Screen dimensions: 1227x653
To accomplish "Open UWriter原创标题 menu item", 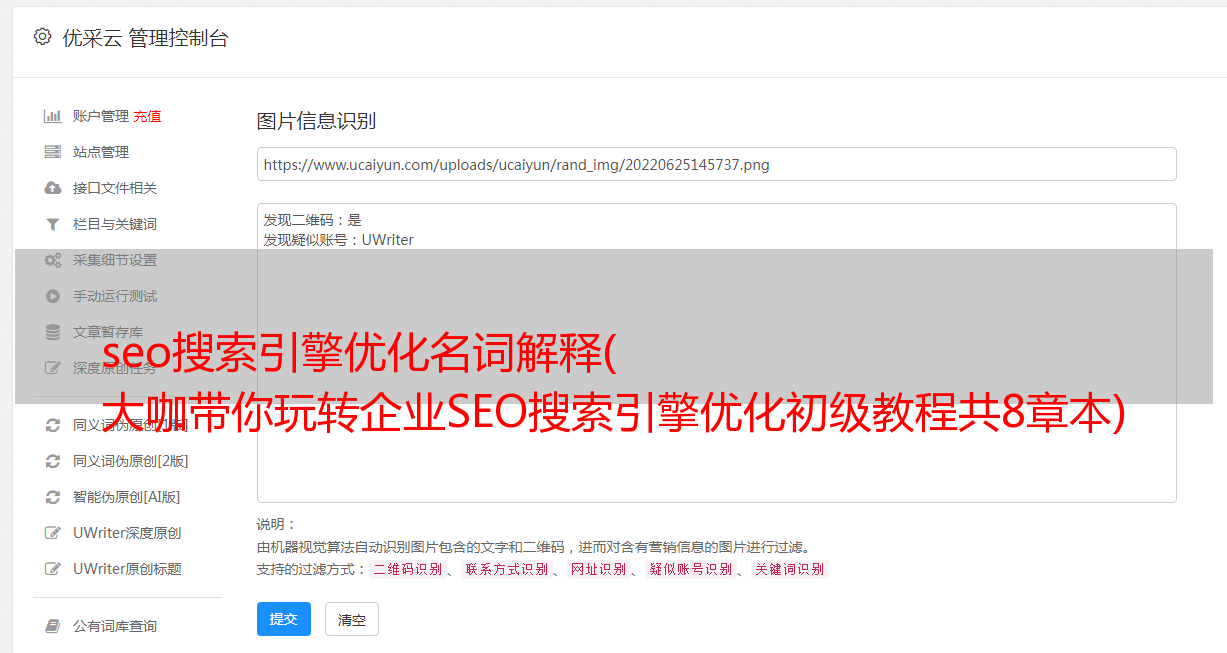I will 127,569.
